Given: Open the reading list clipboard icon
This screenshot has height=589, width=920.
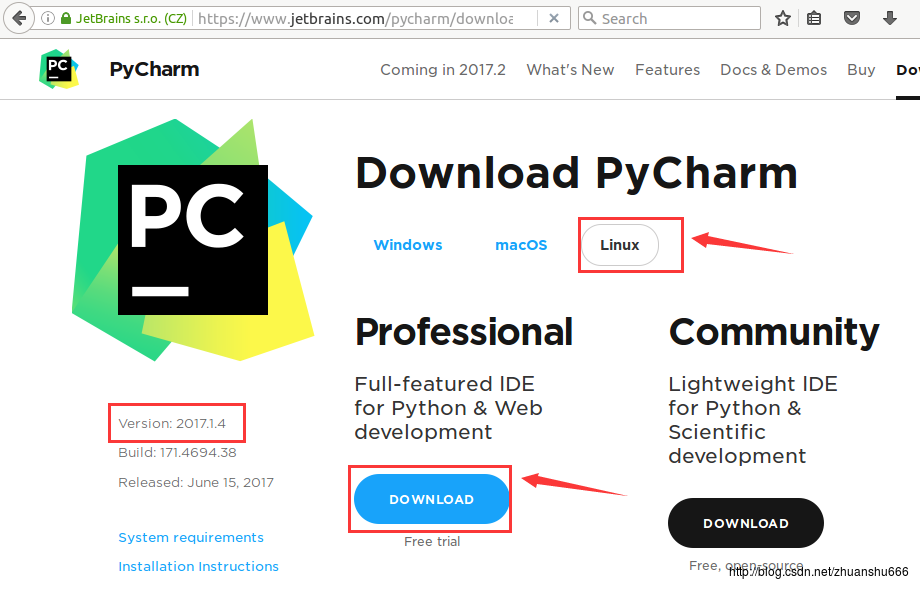Looking at the screenshot, I should pyautogui.click(x=815, y=17).
